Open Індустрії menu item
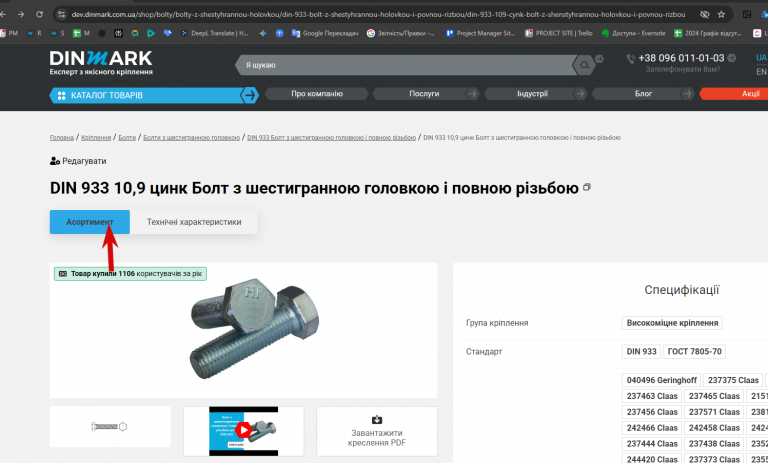The width and height of the screenshot is (768, 463). coord(532,94)
